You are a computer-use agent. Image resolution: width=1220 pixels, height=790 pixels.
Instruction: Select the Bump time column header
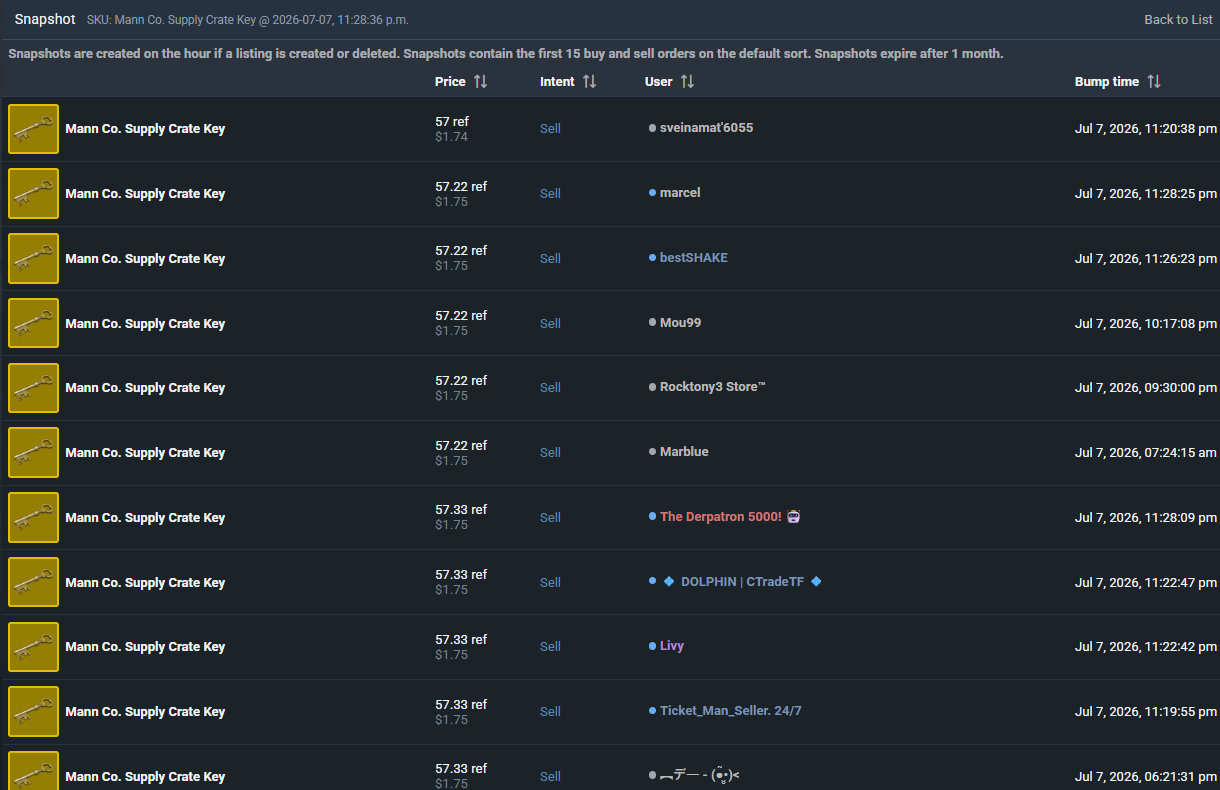(1107, 82)
